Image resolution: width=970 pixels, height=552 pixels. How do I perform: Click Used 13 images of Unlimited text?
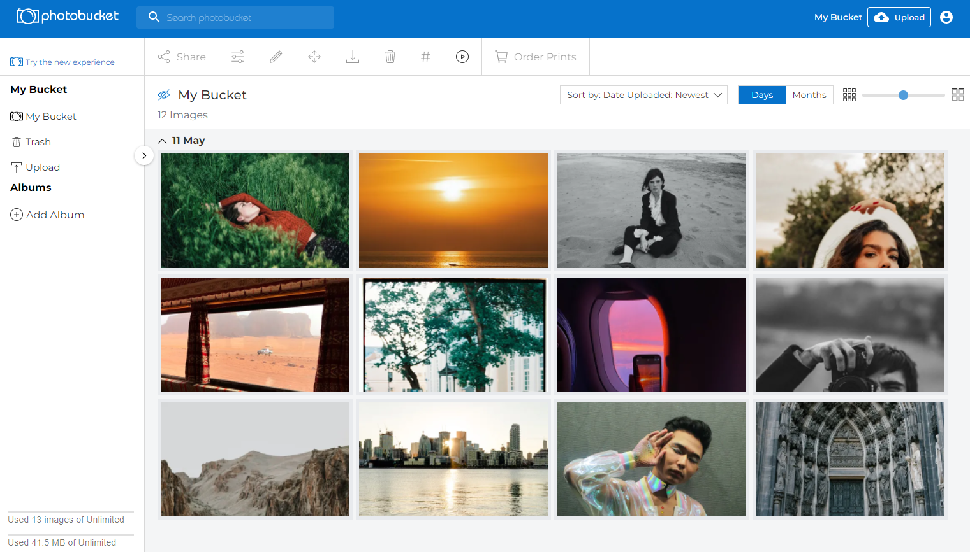click(x=66, y=520)
